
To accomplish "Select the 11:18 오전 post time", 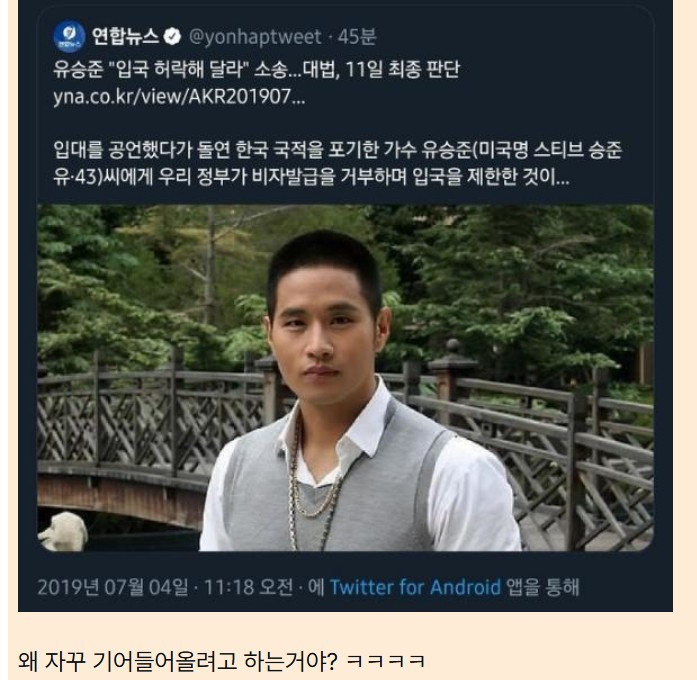I will pyautogui.click(x=248, y=587).
